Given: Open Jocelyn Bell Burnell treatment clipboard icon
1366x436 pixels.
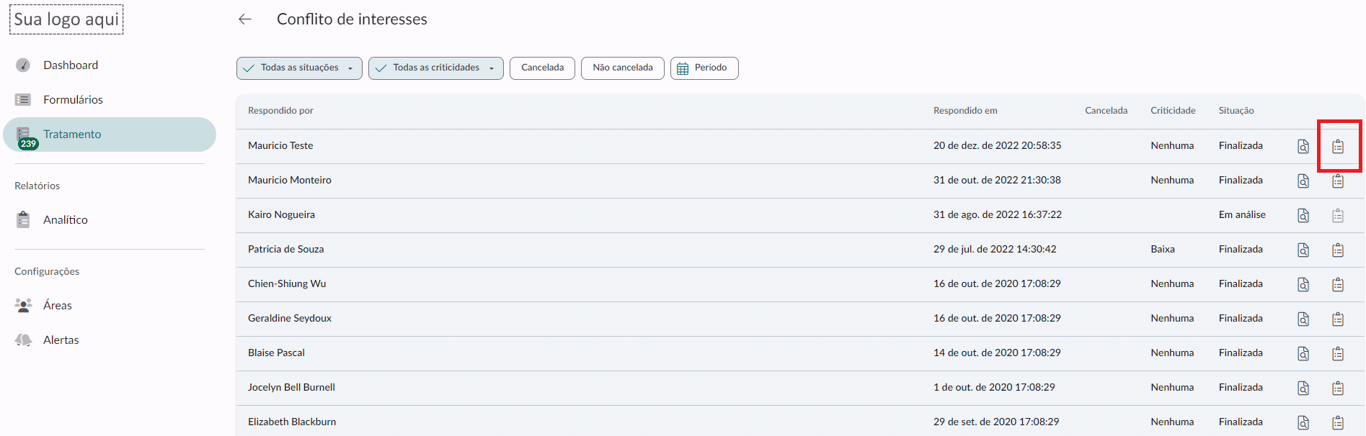Looking at the screenshot, I should pyautogui.click(x=1338, y=388).
